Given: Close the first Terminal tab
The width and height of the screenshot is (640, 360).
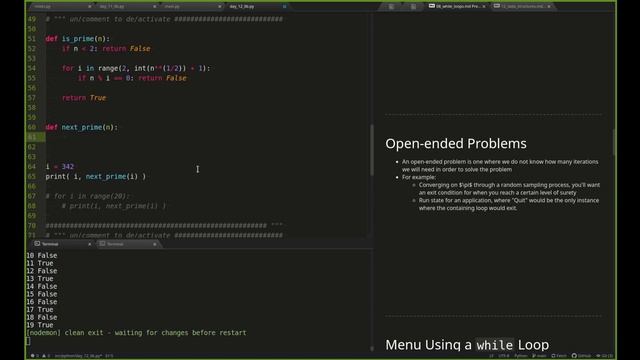Looking at the screenshot, I should (x=90, y=244).
